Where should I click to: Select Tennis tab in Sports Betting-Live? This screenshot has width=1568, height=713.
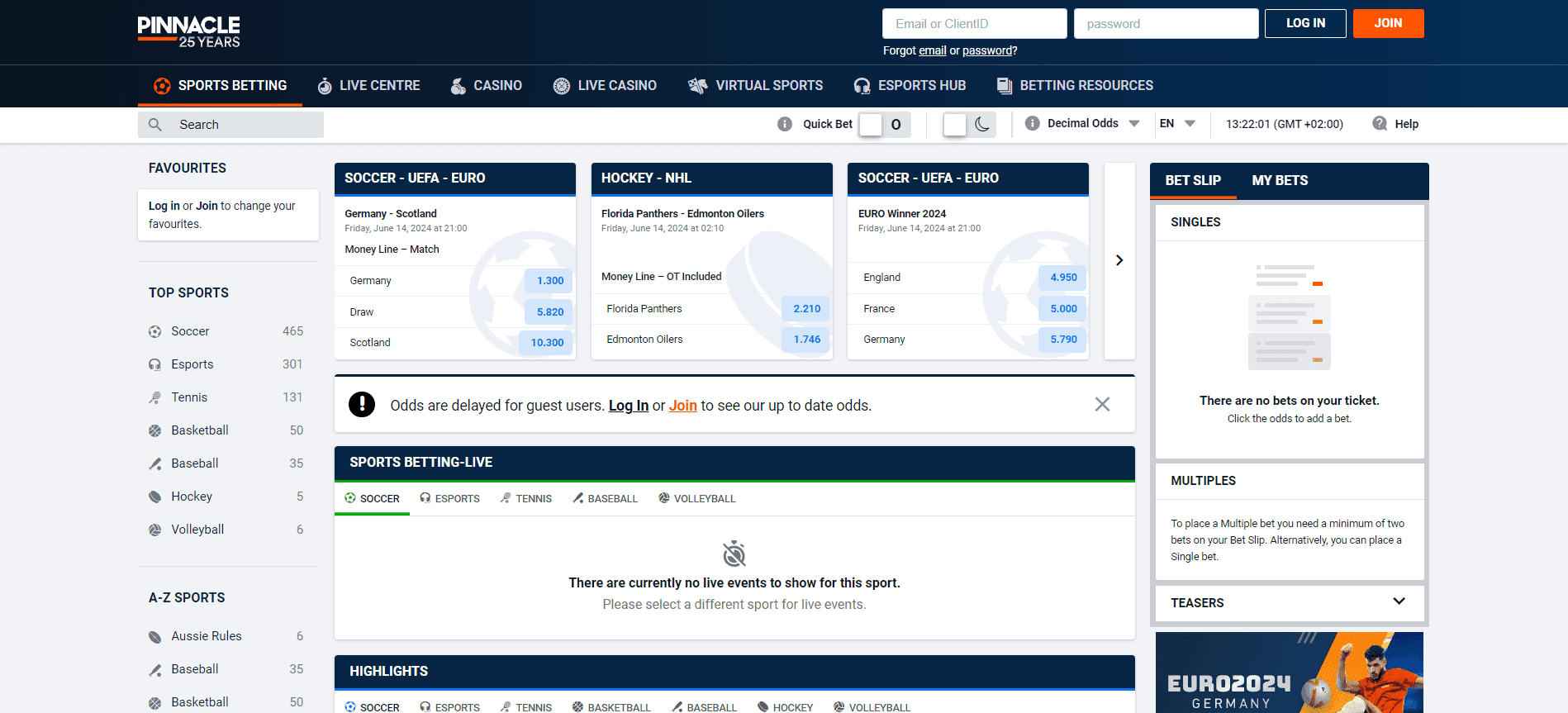click(525, 499)
